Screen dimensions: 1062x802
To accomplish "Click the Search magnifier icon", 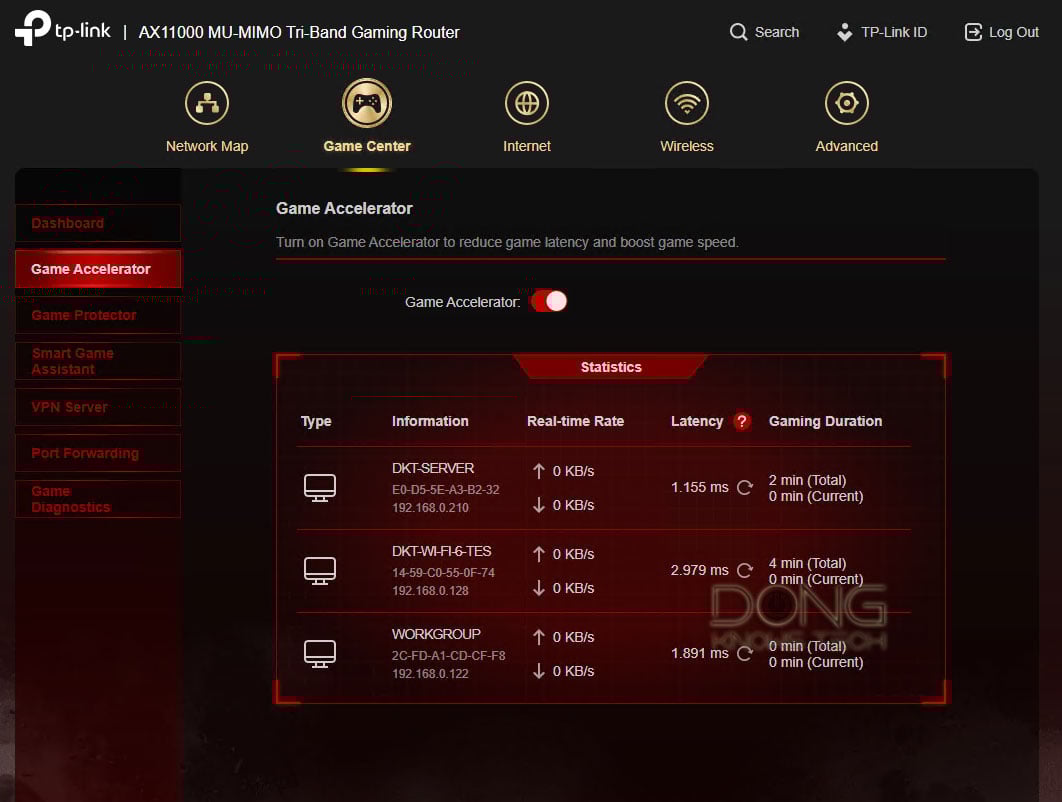I will coord(738,32).
